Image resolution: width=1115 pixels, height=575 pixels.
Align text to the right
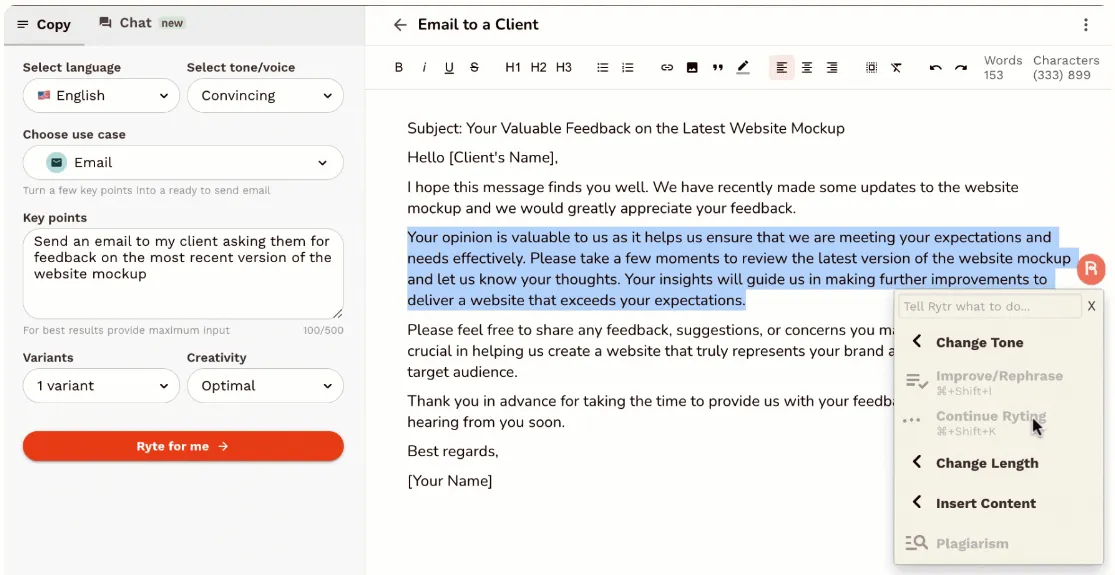832,68
